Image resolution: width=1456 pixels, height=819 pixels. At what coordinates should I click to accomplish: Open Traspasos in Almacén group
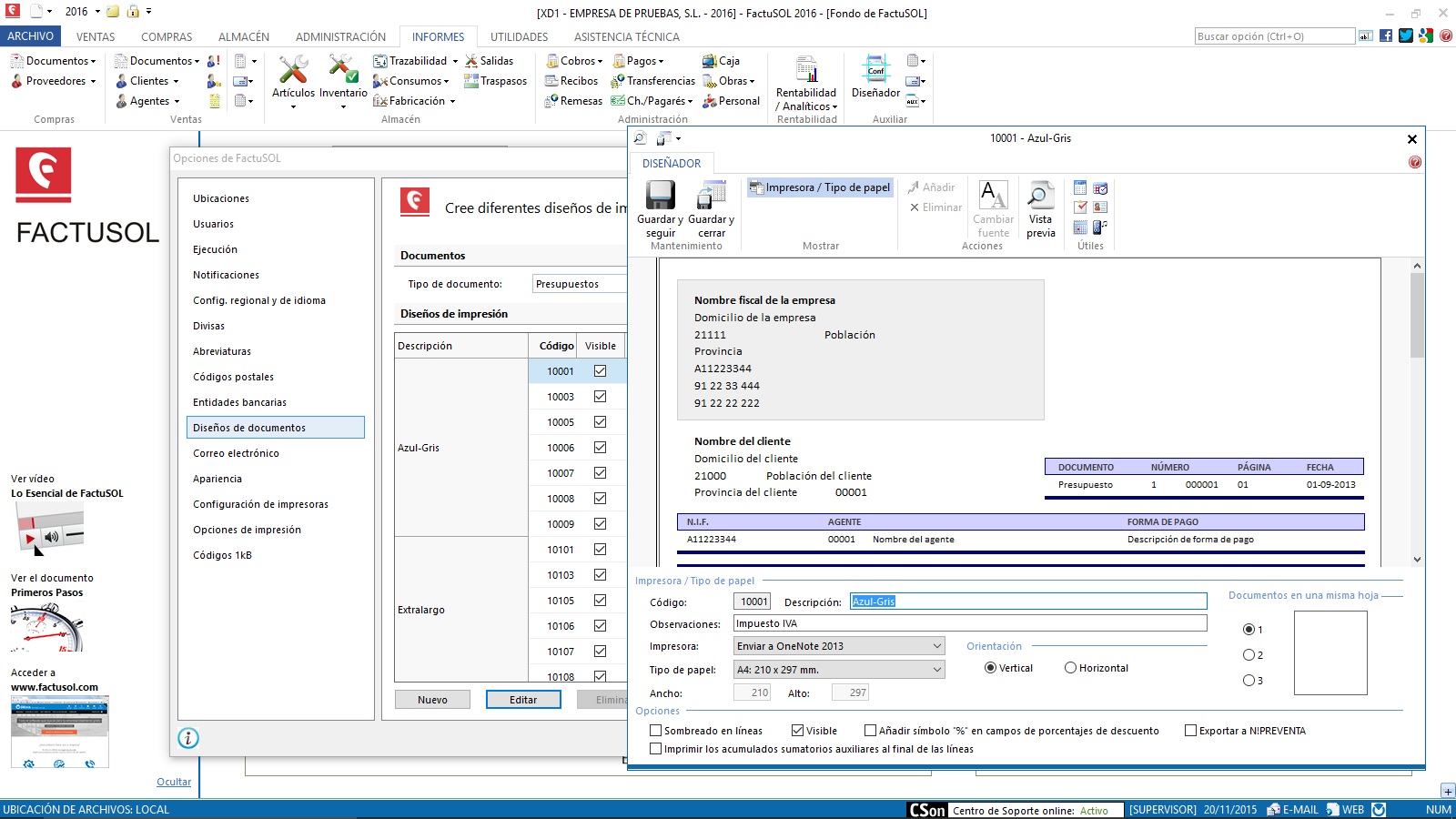click(495, 81)
